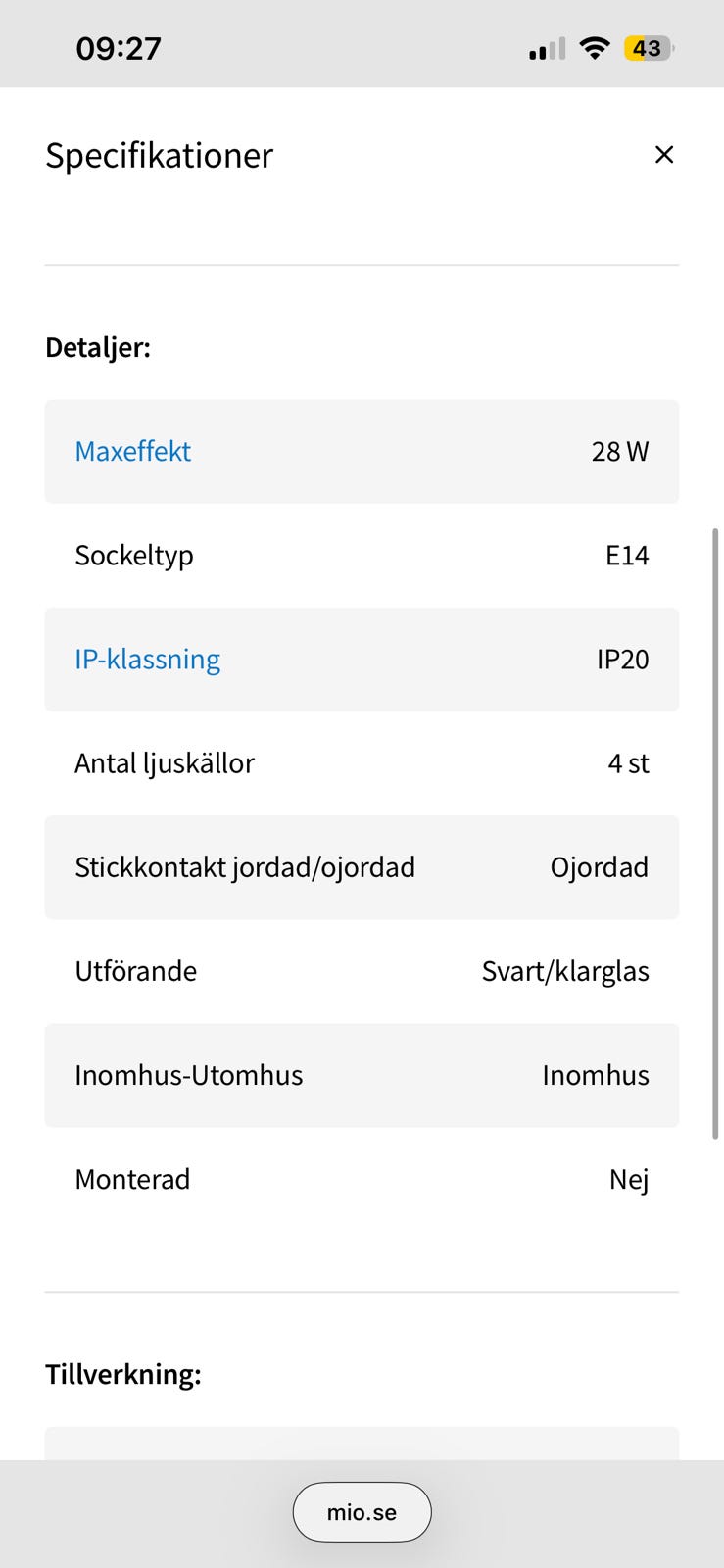Tap the mio.se address pill

(x=362, y=1512)
